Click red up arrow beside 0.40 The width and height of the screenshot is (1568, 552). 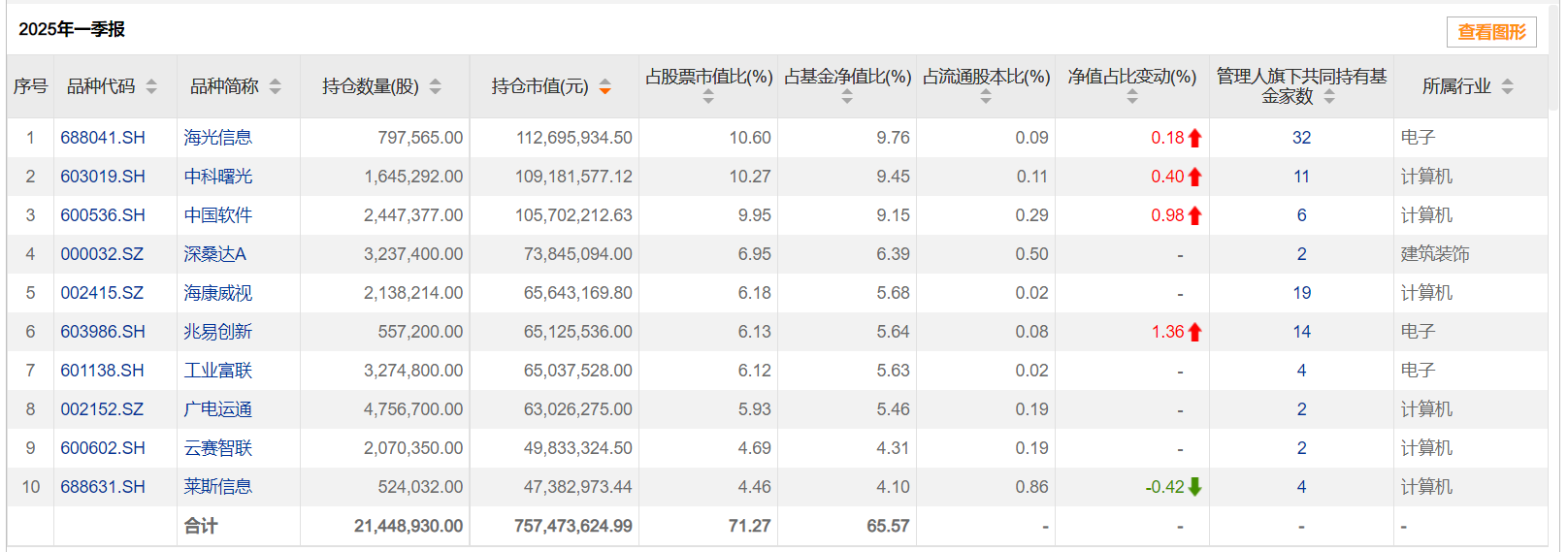[x=1194, y=177]
